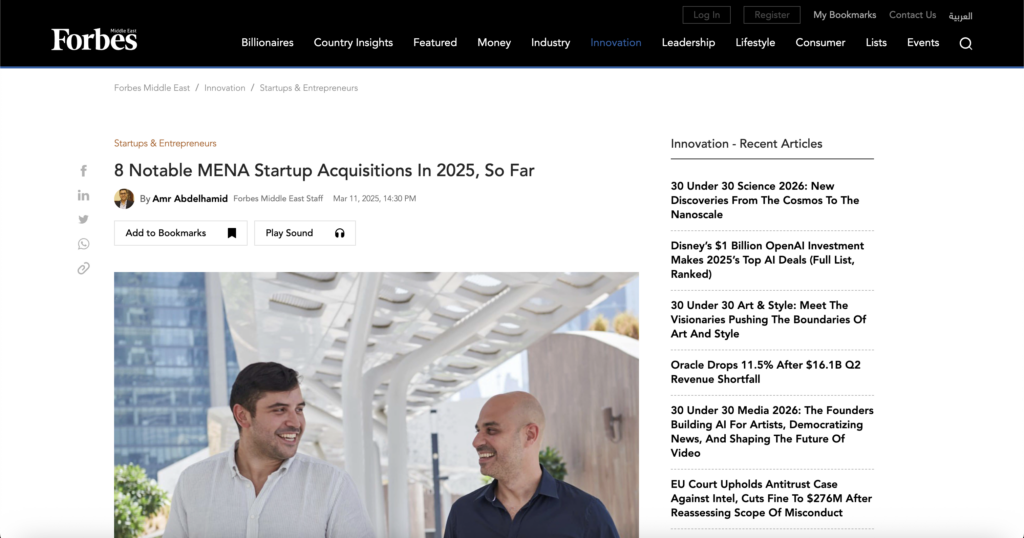The image size is (1024, 538).
Task: Switch language to Arabic
Action: click(960, 16)
